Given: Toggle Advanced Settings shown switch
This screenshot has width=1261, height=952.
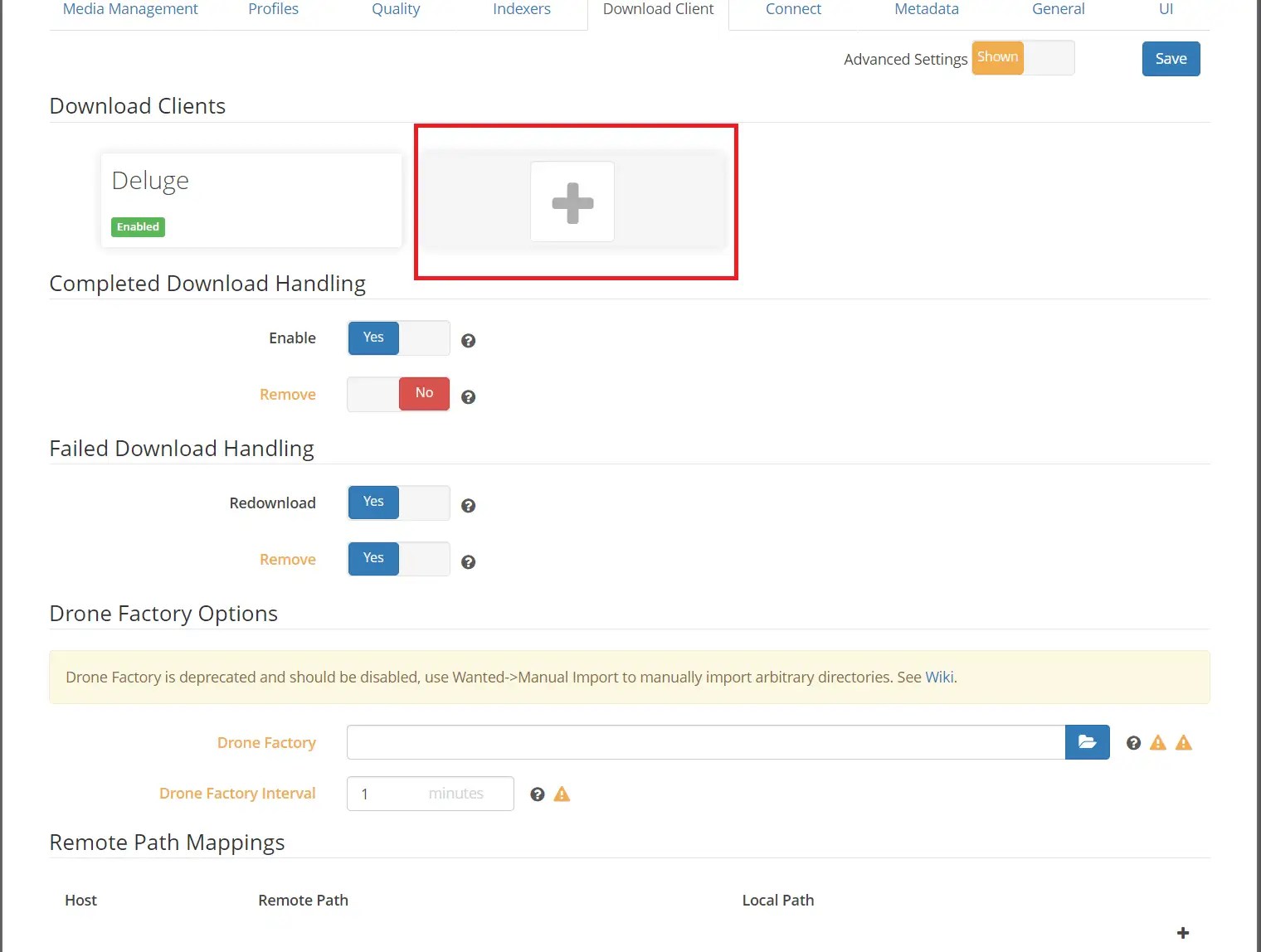Looking at the screenshot, I should (x=1023, y=58).
